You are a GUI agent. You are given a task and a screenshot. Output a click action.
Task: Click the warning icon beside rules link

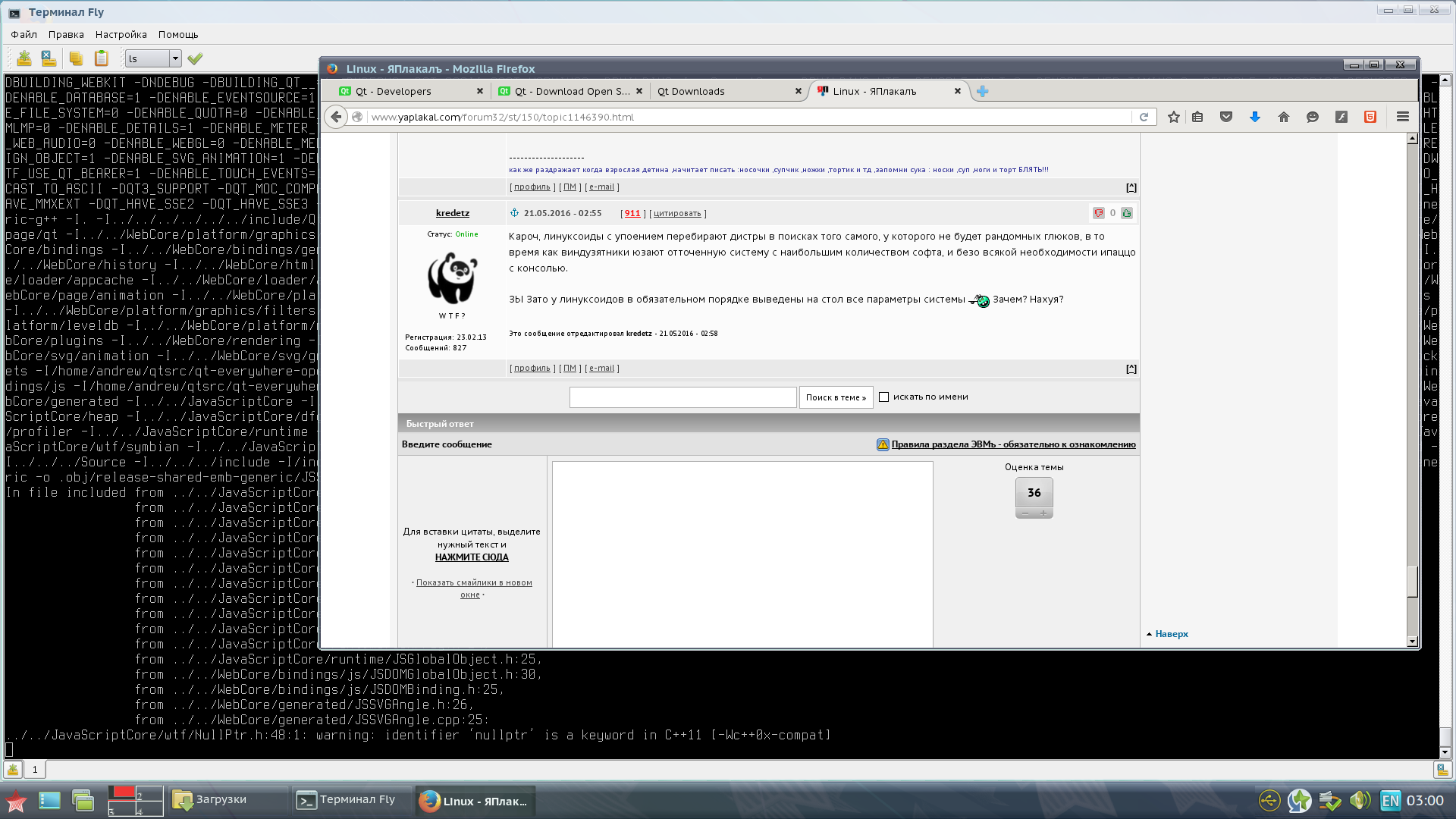pyautogui.click(x=883, y=444)
